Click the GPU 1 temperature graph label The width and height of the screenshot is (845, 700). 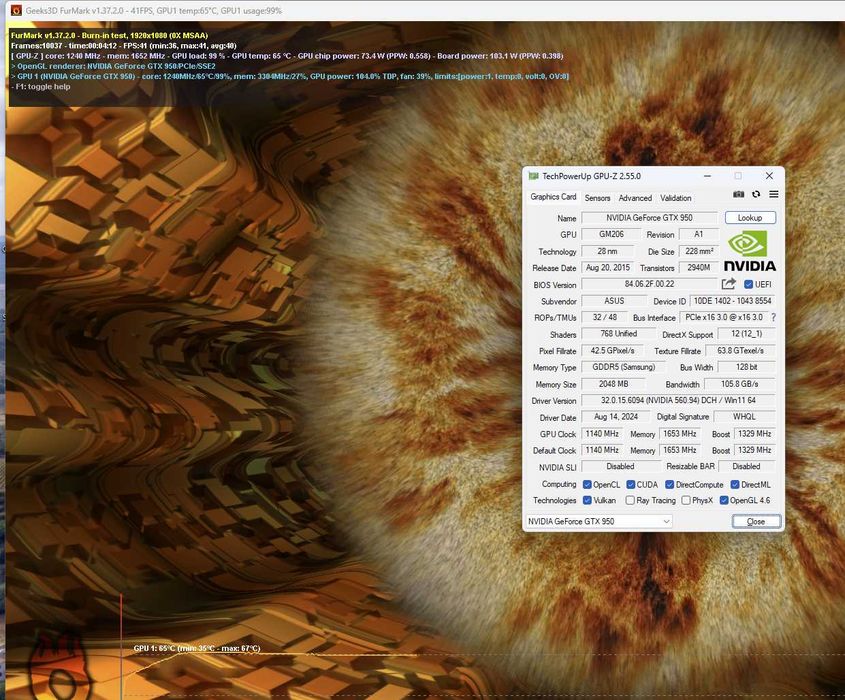197,648
